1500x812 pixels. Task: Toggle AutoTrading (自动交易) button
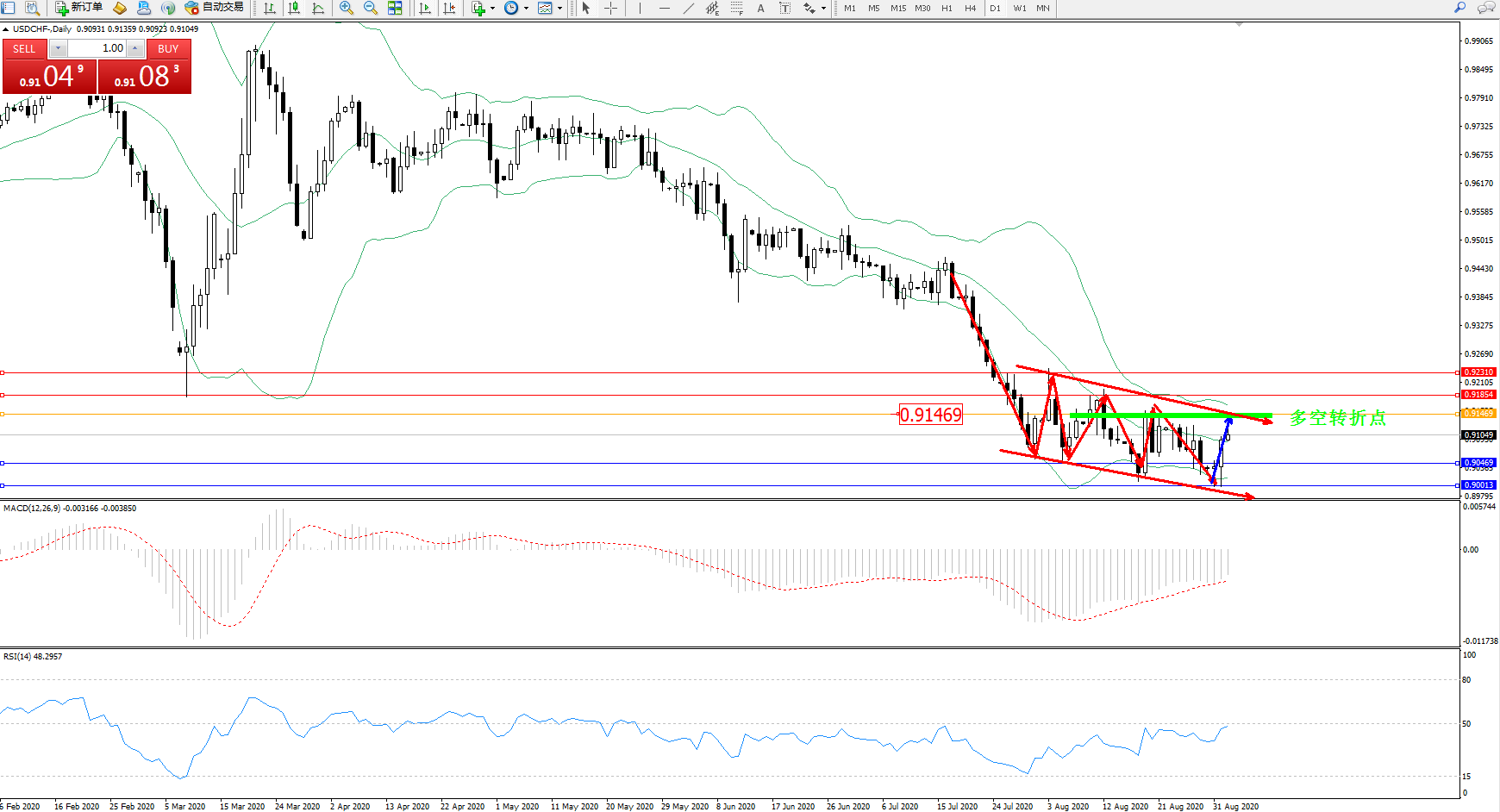(215, 8)
